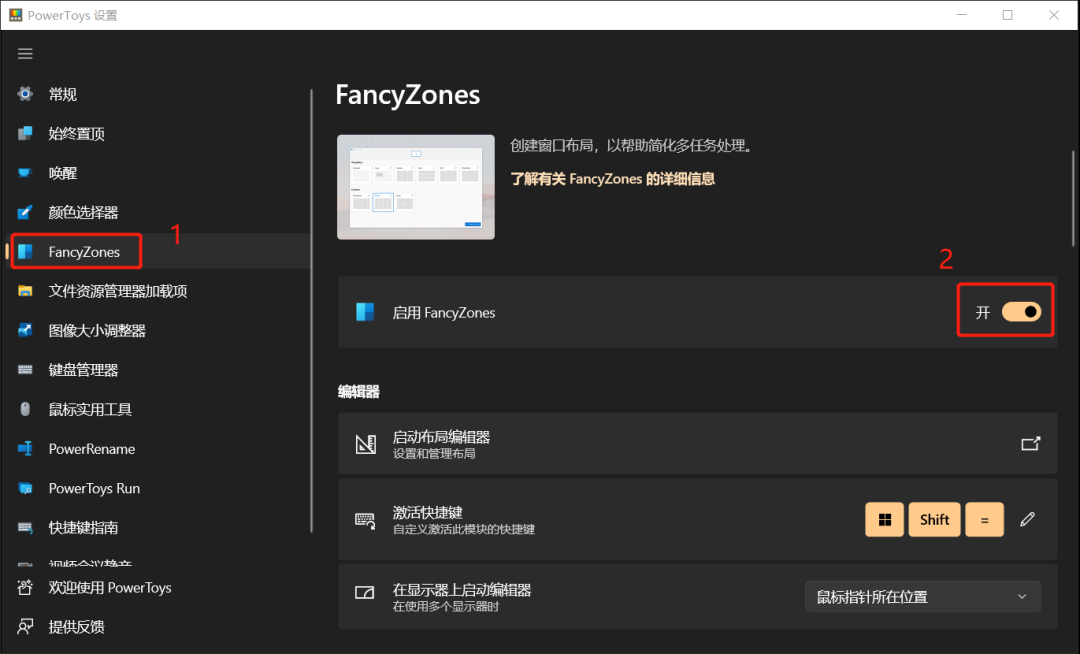Click the monitor icon beside 在显示器上启动编辑器
This screenshot has width=1080, height=654.
(x=364, y=593)
